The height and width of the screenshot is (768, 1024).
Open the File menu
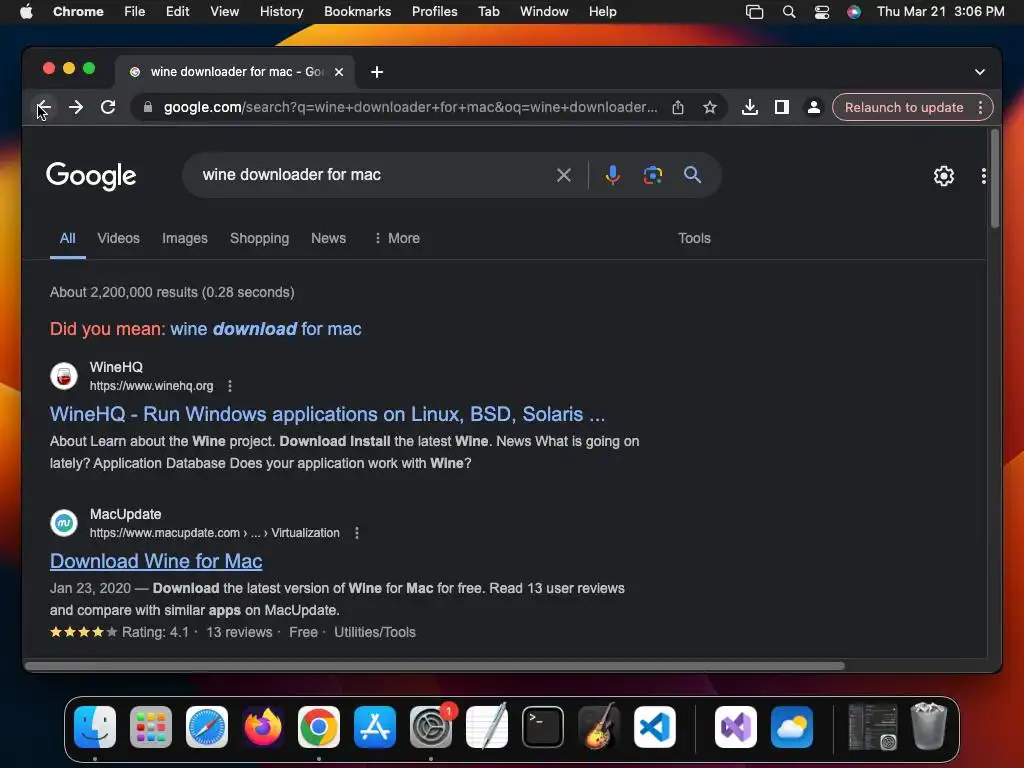pos(135,12)
